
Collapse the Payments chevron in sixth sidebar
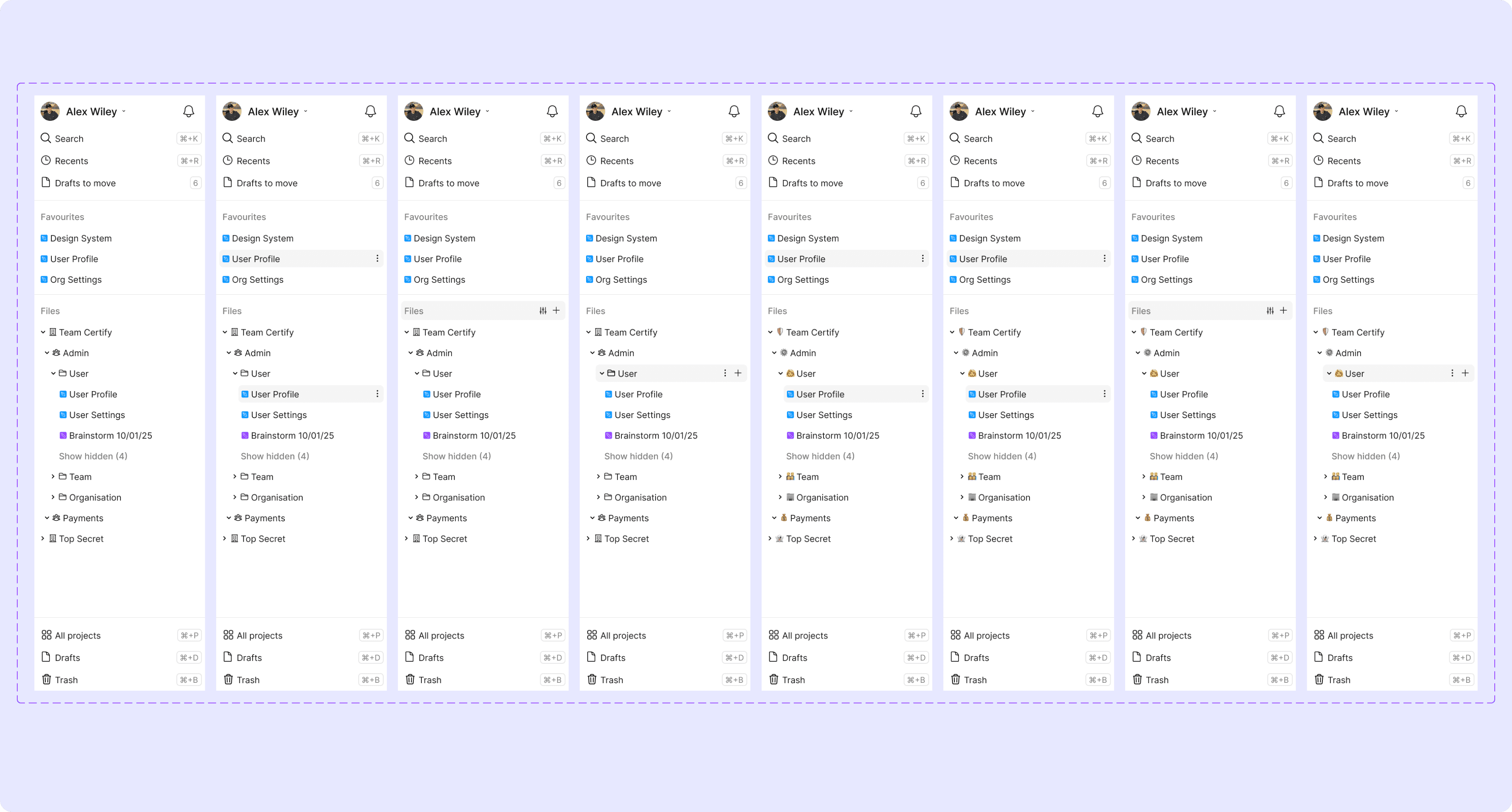[x=956, y=518]
